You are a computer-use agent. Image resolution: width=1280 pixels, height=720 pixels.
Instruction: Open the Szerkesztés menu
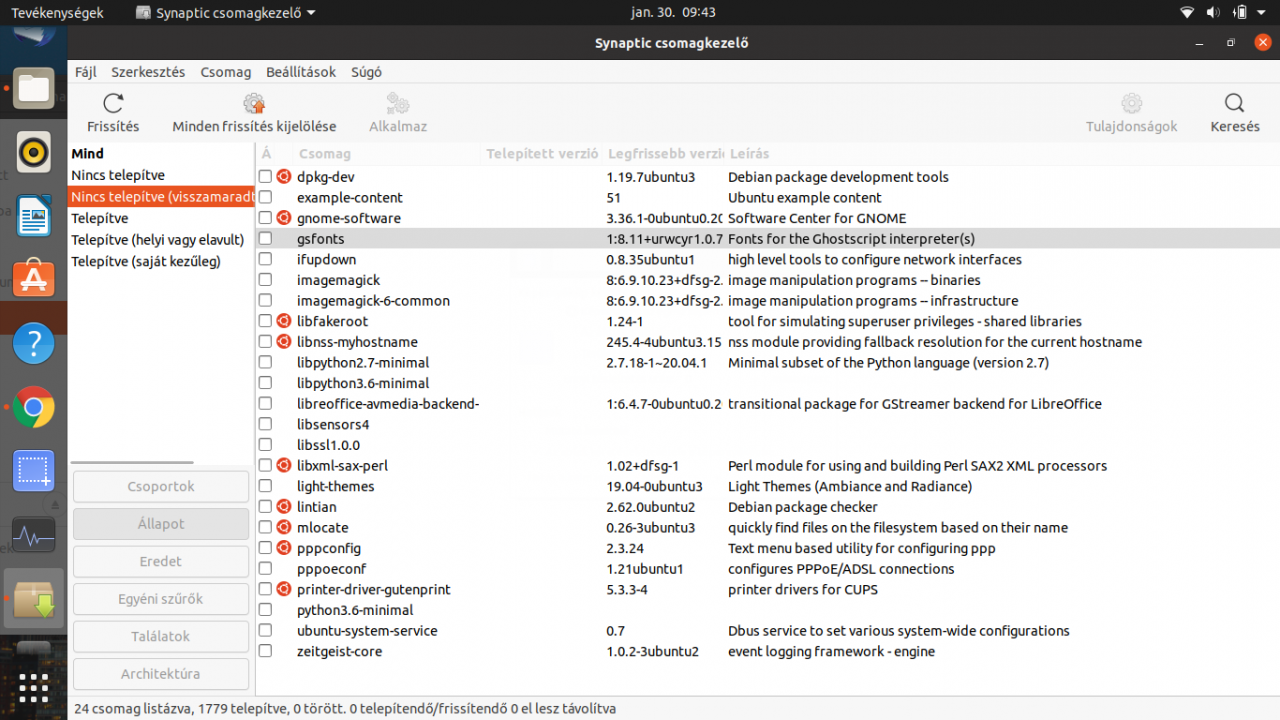tap(148, 72)
